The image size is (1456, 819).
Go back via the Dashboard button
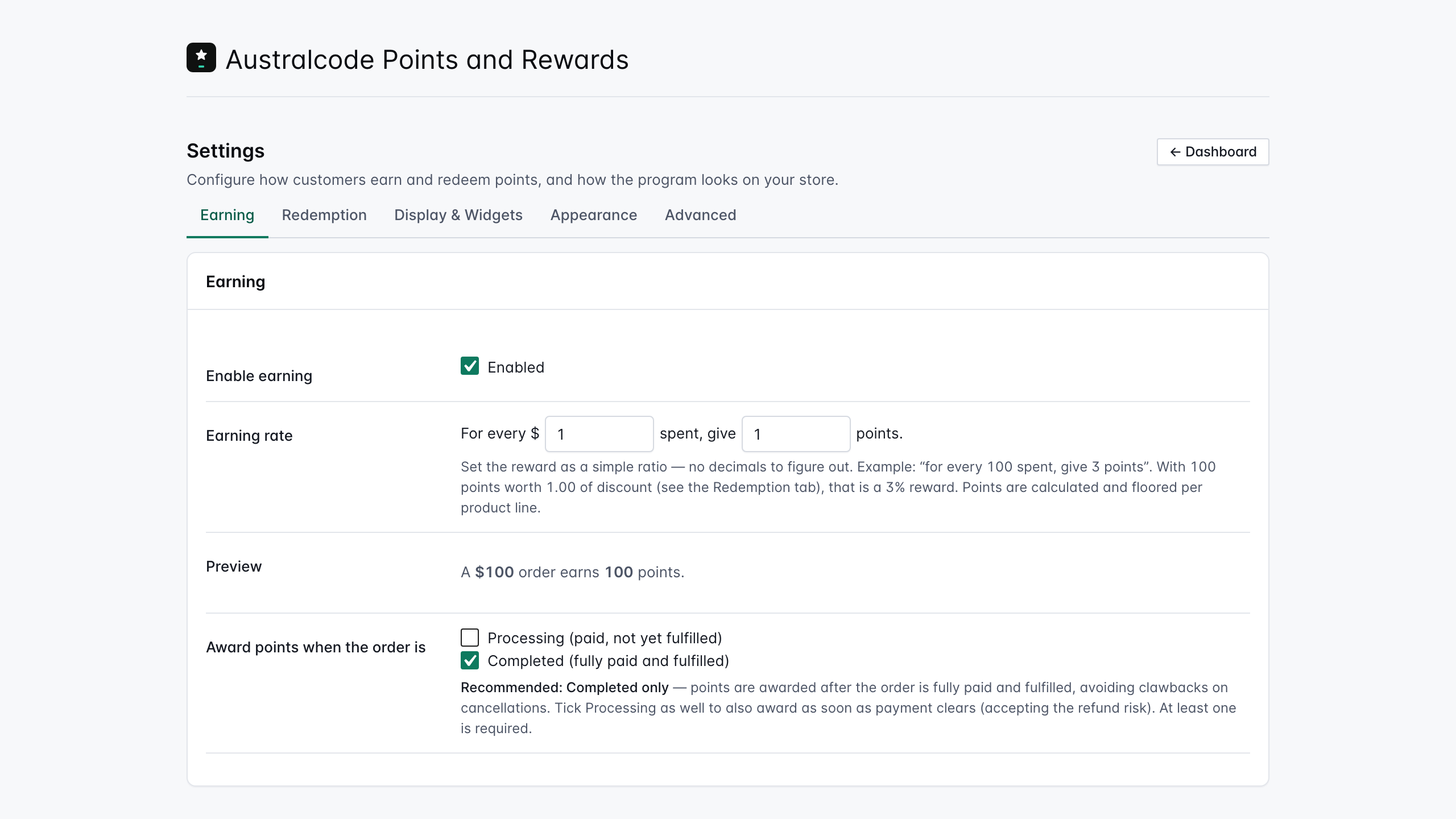(1213, 152)
